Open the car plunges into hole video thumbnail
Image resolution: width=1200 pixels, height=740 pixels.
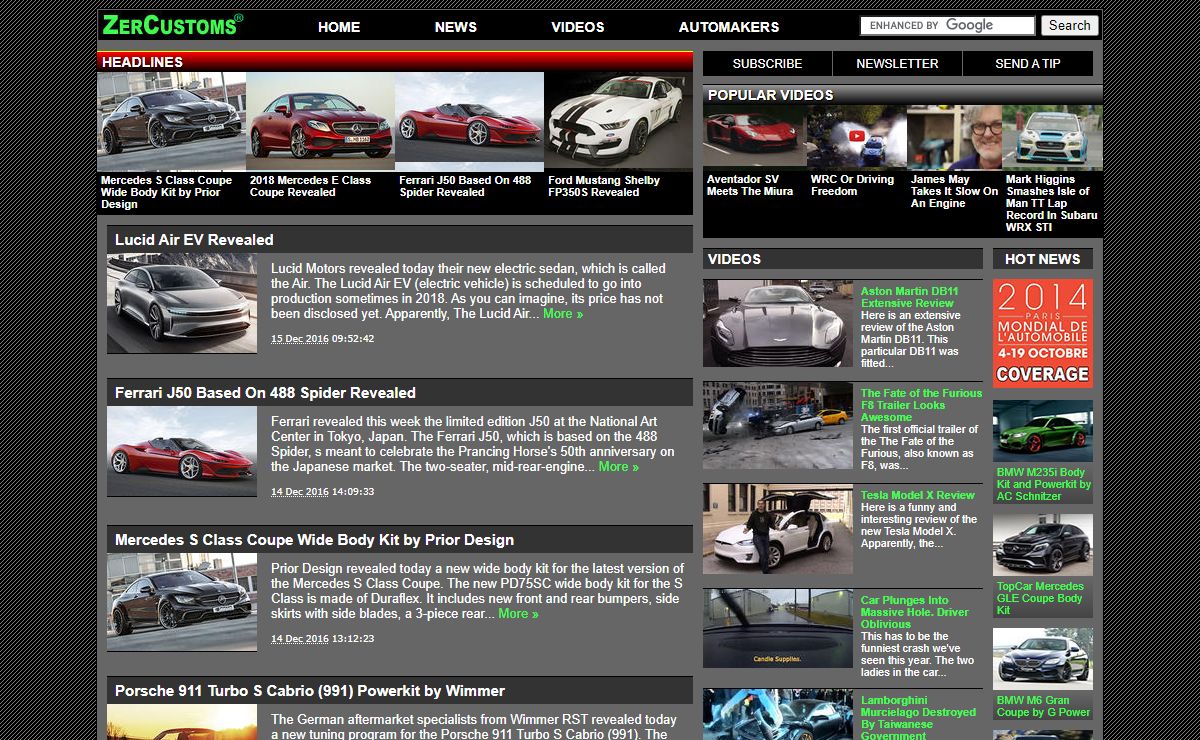[x=778, y=628]
